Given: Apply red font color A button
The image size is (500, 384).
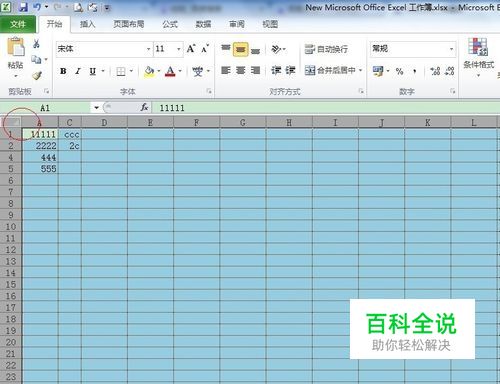Looking at the screenshot, I should pyautogui.click(x=170, y=71).
